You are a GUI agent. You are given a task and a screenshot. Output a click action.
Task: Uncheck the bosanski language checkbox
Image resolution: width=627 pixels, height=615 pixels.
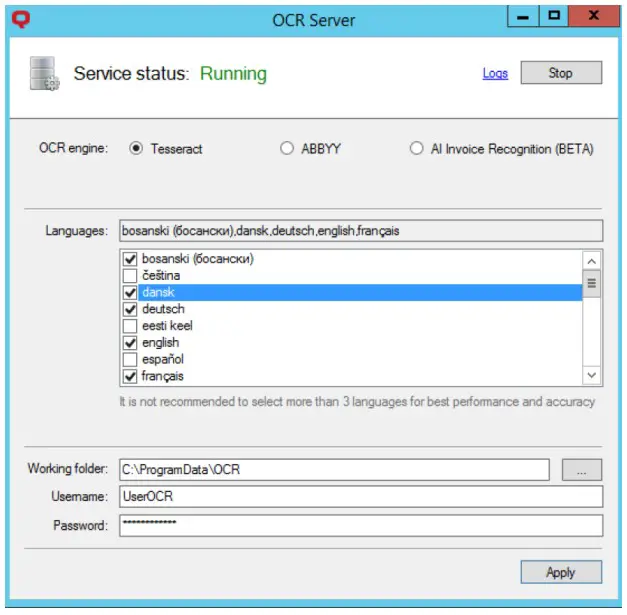(x=130, y=259)
